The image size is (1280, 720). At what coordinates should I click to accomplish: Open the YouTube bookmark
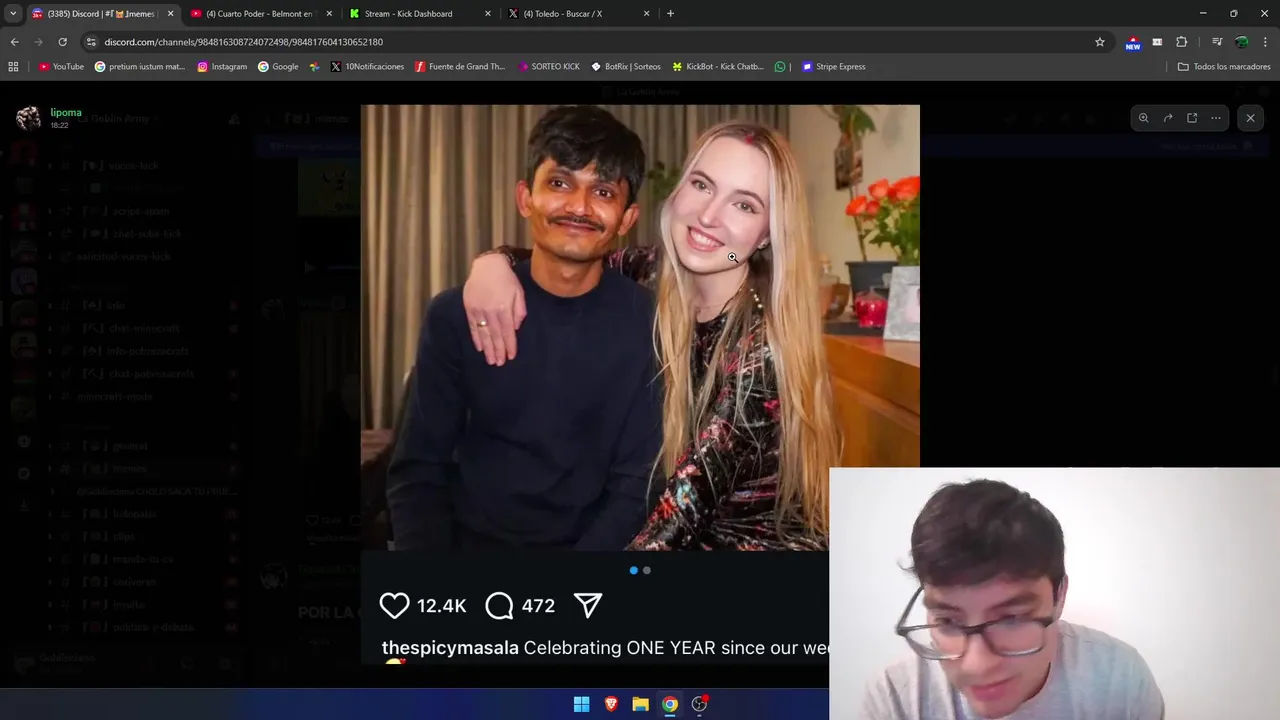61,67
